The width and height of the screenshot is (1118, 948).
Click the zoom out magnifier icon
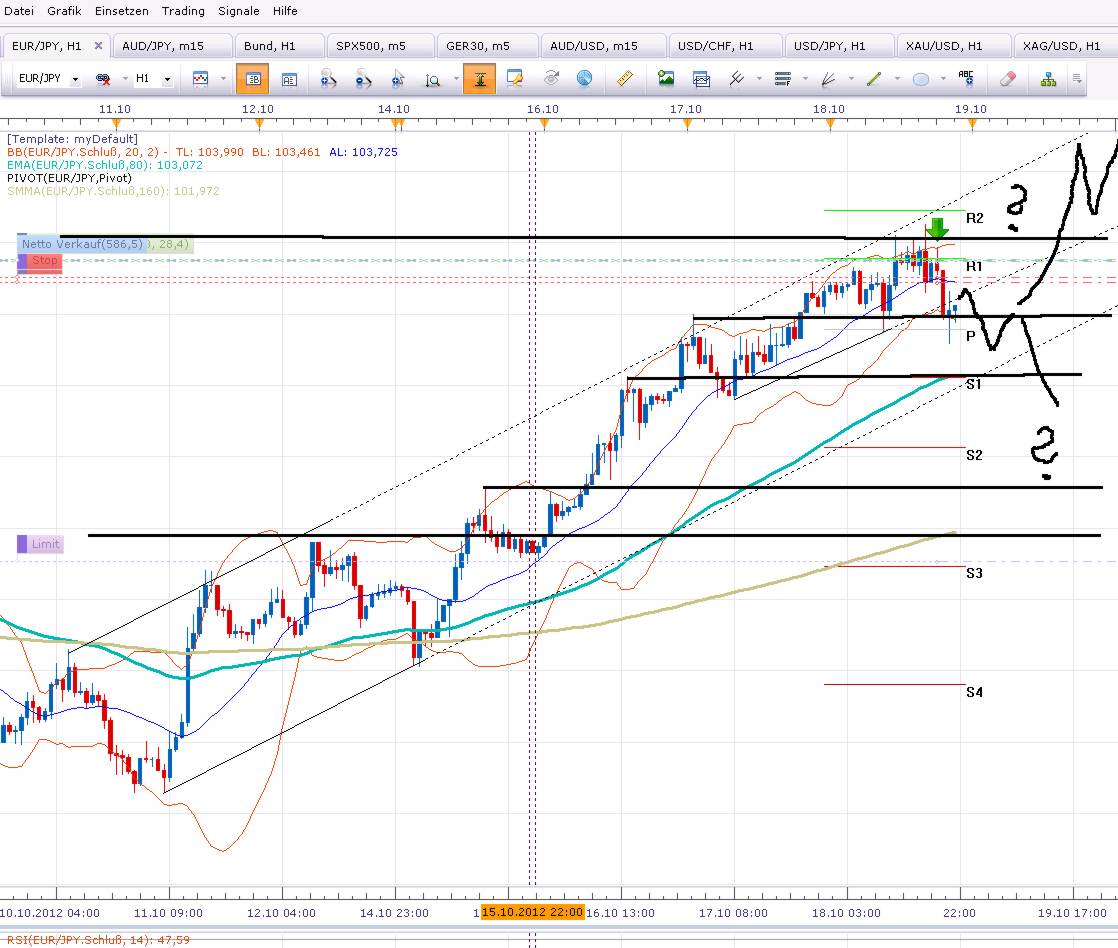coord(363,79)
